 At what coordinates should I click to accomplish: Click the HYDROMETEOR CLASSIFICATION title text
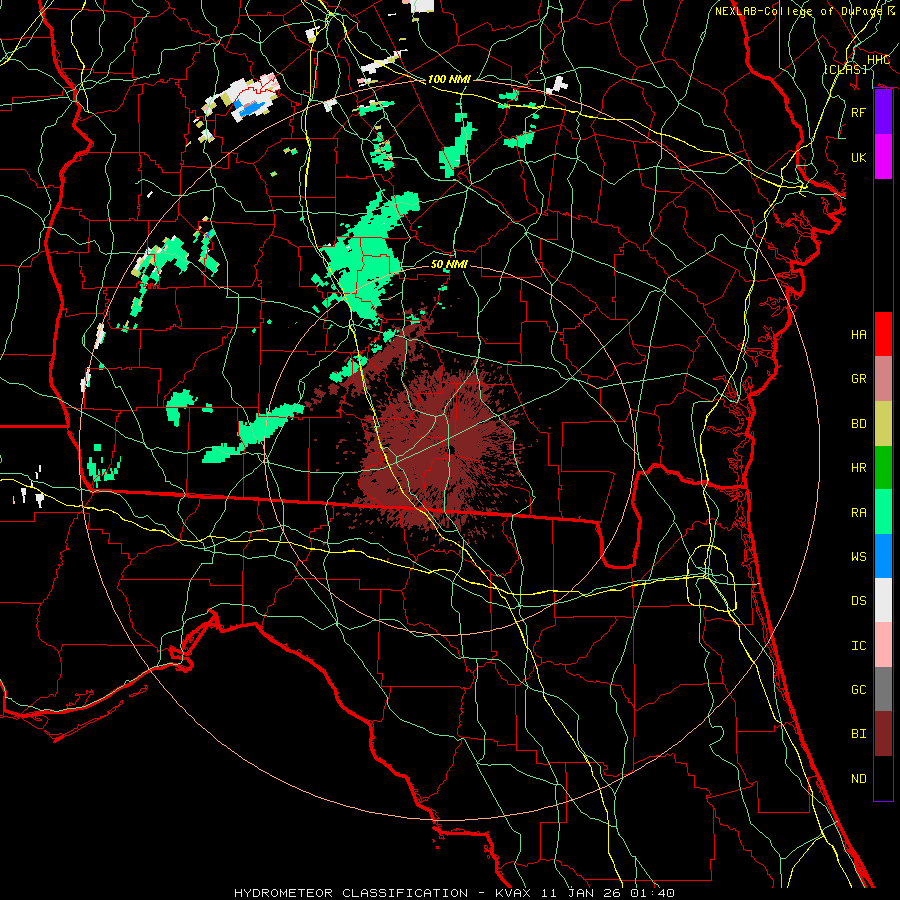pyautogui.click(x=351, y=893)
